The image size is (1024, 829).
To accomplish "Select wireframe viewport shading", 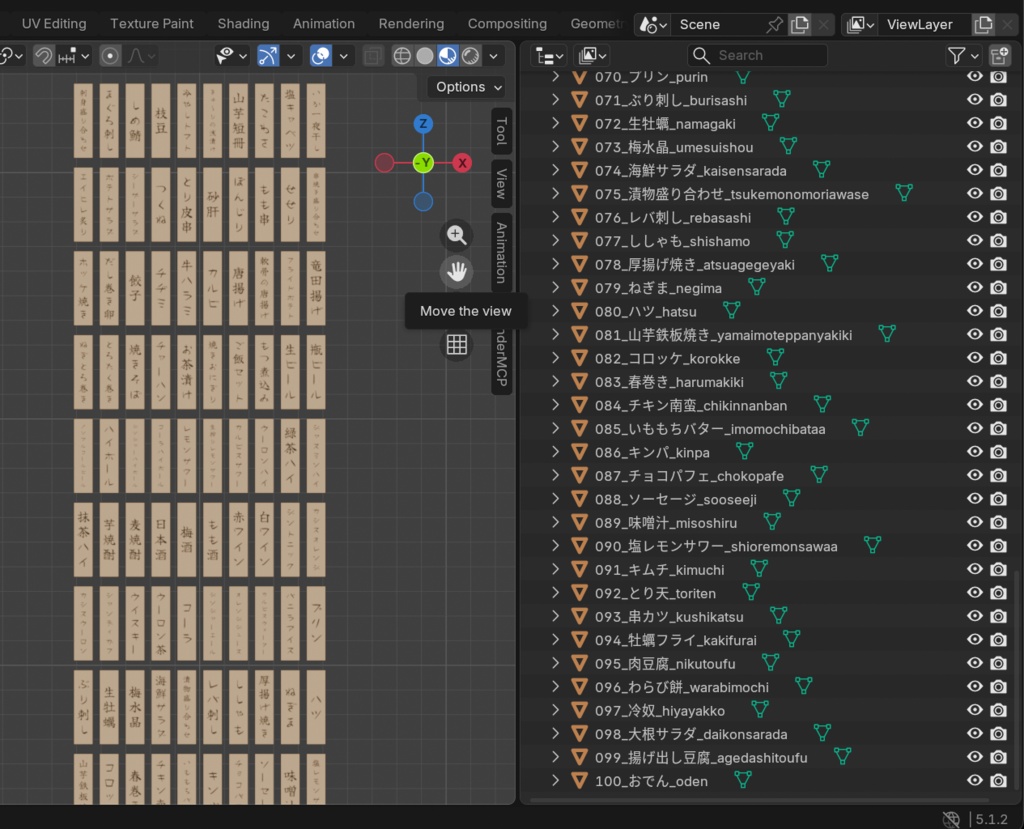I will click(402, 56).
